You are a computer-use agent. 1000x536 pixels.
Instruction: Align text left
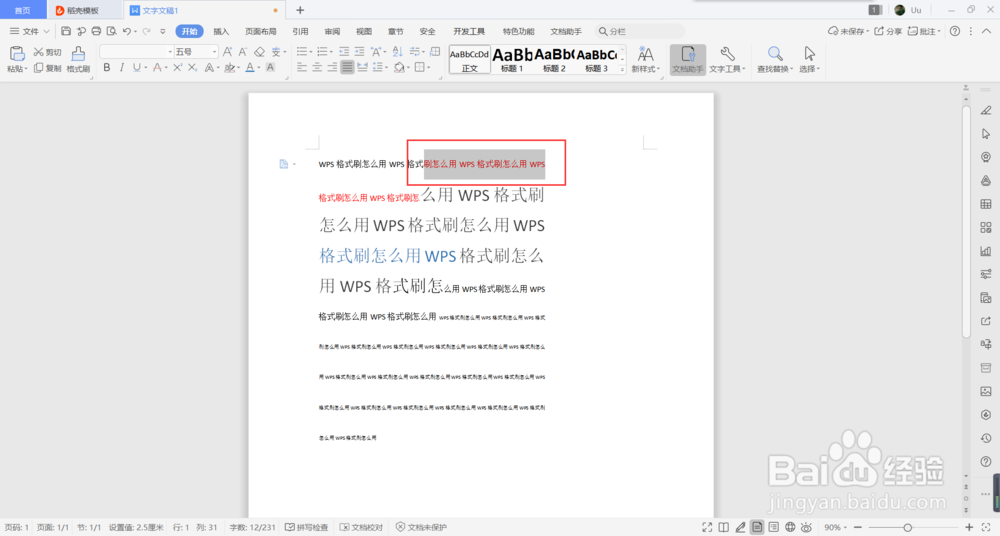(x=302, y=68)
